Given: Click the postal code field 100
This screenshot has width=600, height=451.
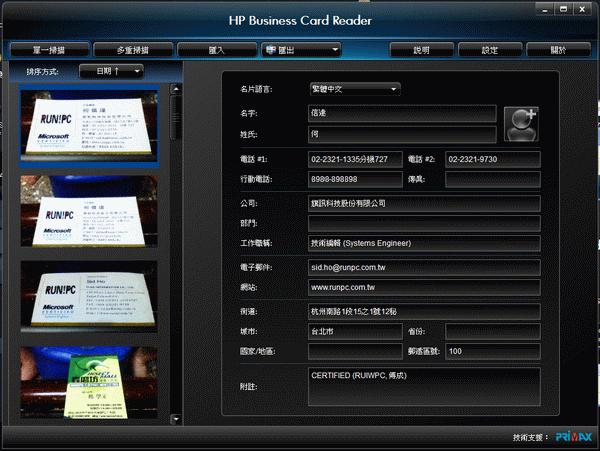Looking at the screenshot, I should (493, 352).
